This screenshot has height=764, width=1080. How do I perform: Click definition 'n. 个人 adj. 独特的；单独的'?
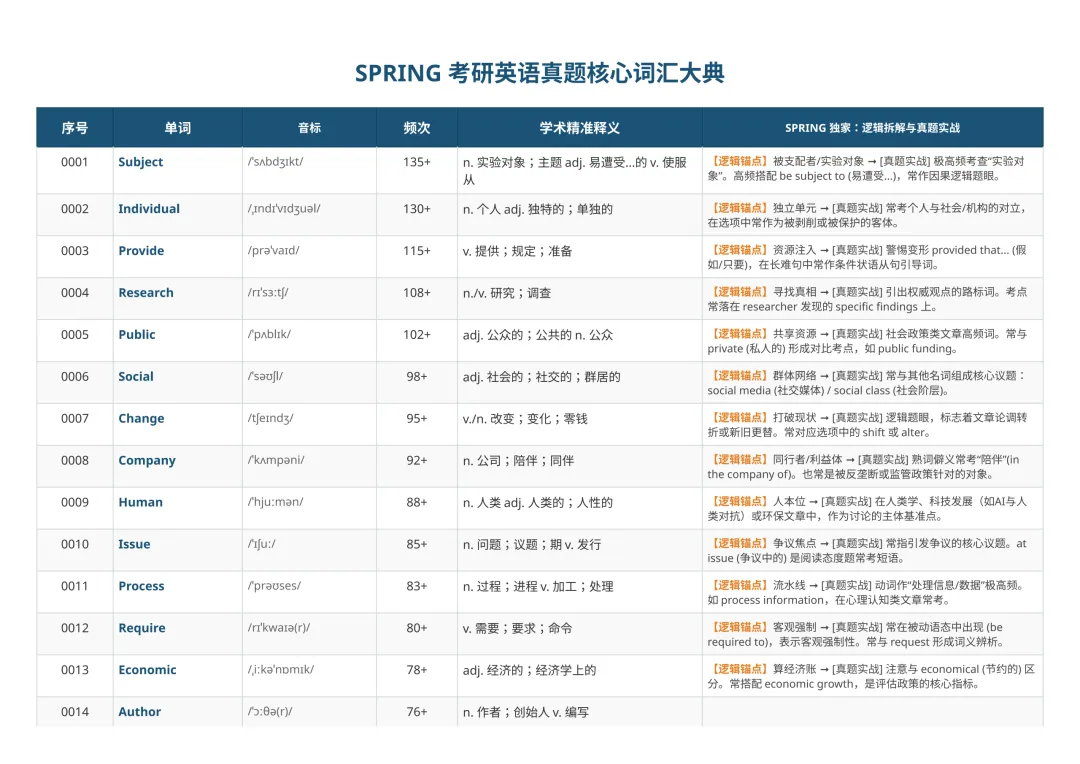pyautogui.click(x=537, y=209)
